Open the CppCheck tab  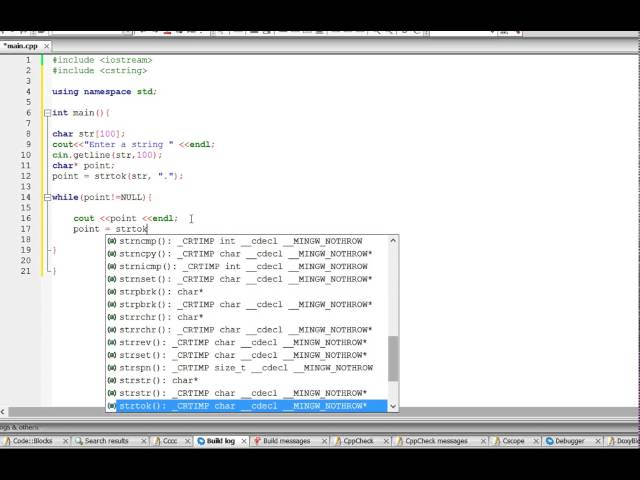click(x=358, y=441)
